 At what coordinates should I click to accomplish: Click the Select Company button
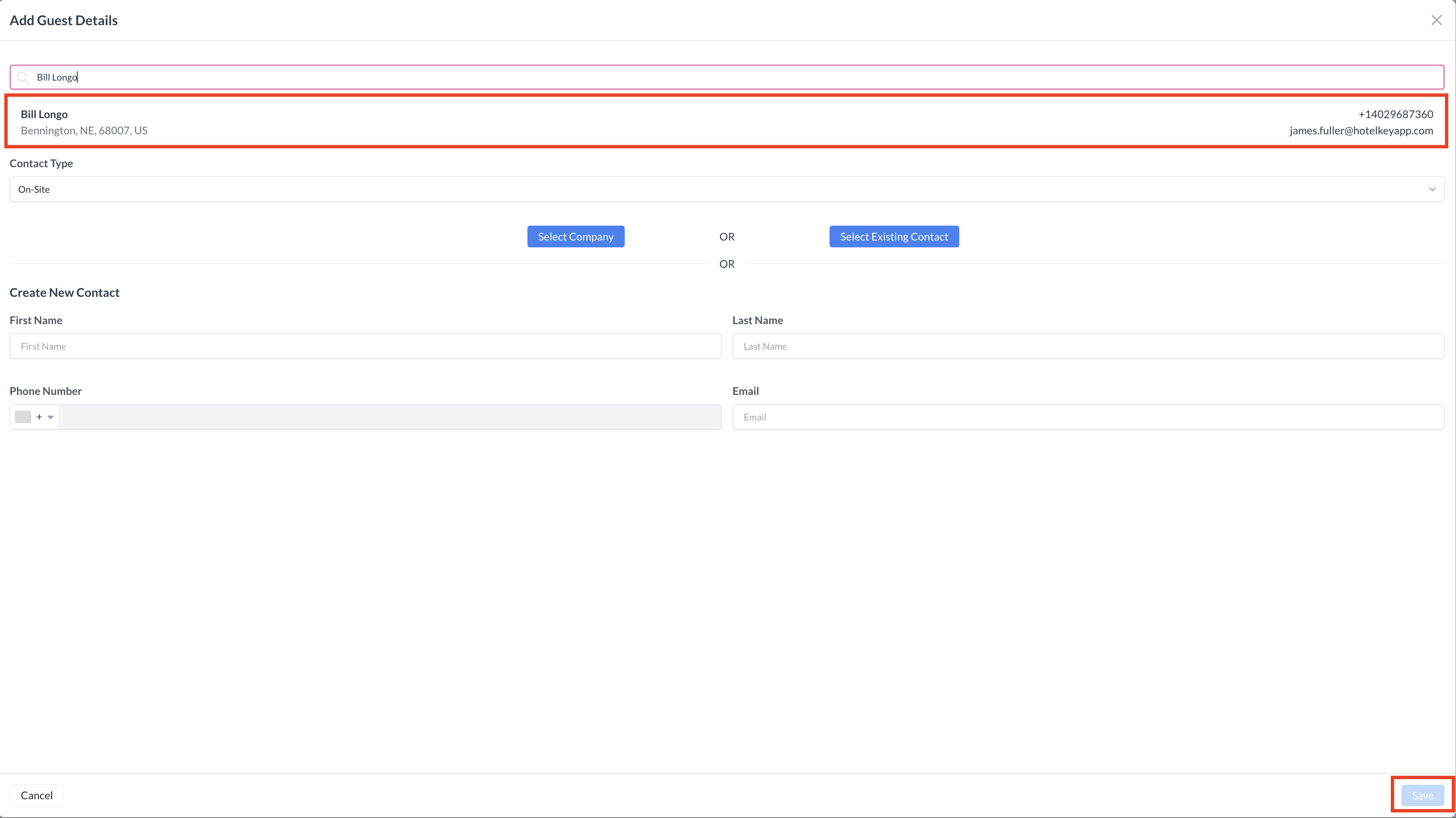[x=575, y=236]
